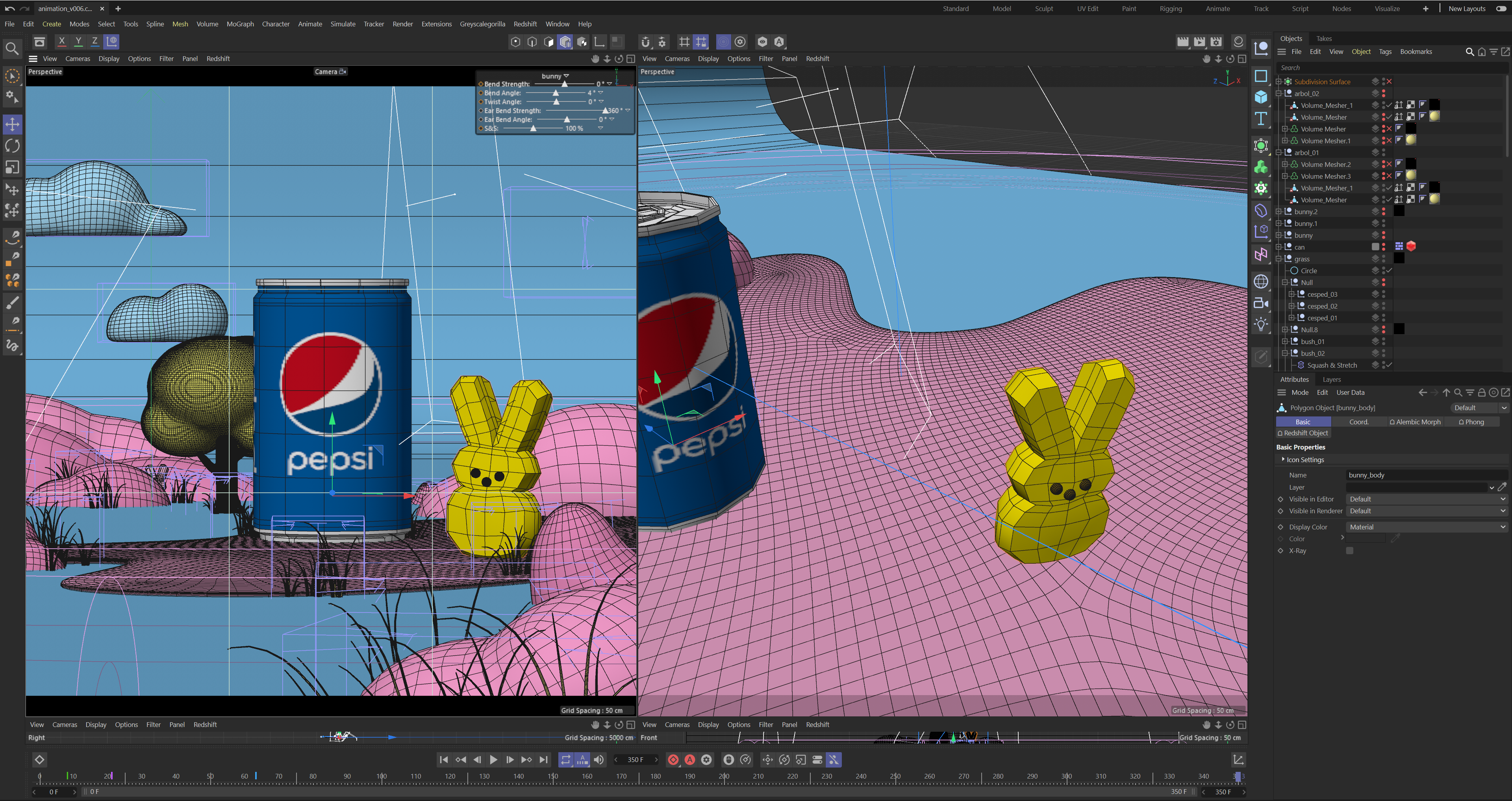
Task: Switch to the Layers tab
Action: [x=1332, y=380]
